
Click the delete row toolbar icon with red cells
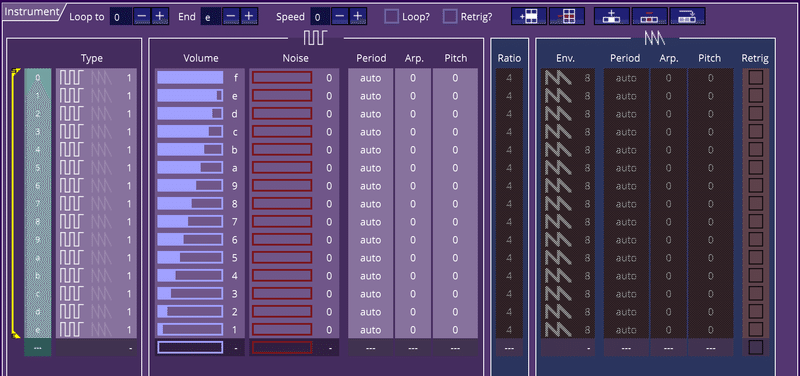tap(567, 16)
